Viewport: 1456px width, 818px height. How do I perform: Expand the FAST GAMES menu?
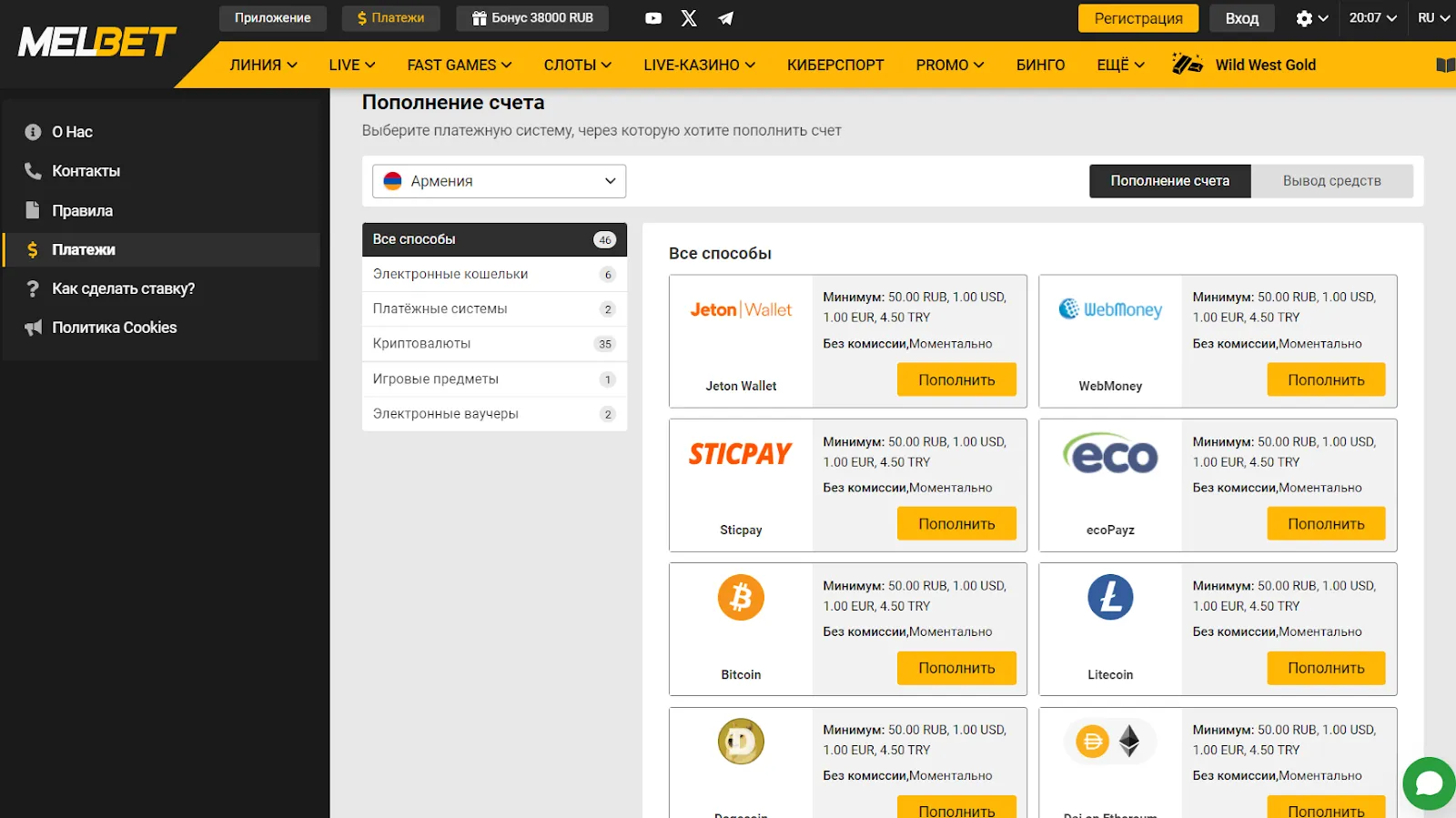tap(460, 65)
